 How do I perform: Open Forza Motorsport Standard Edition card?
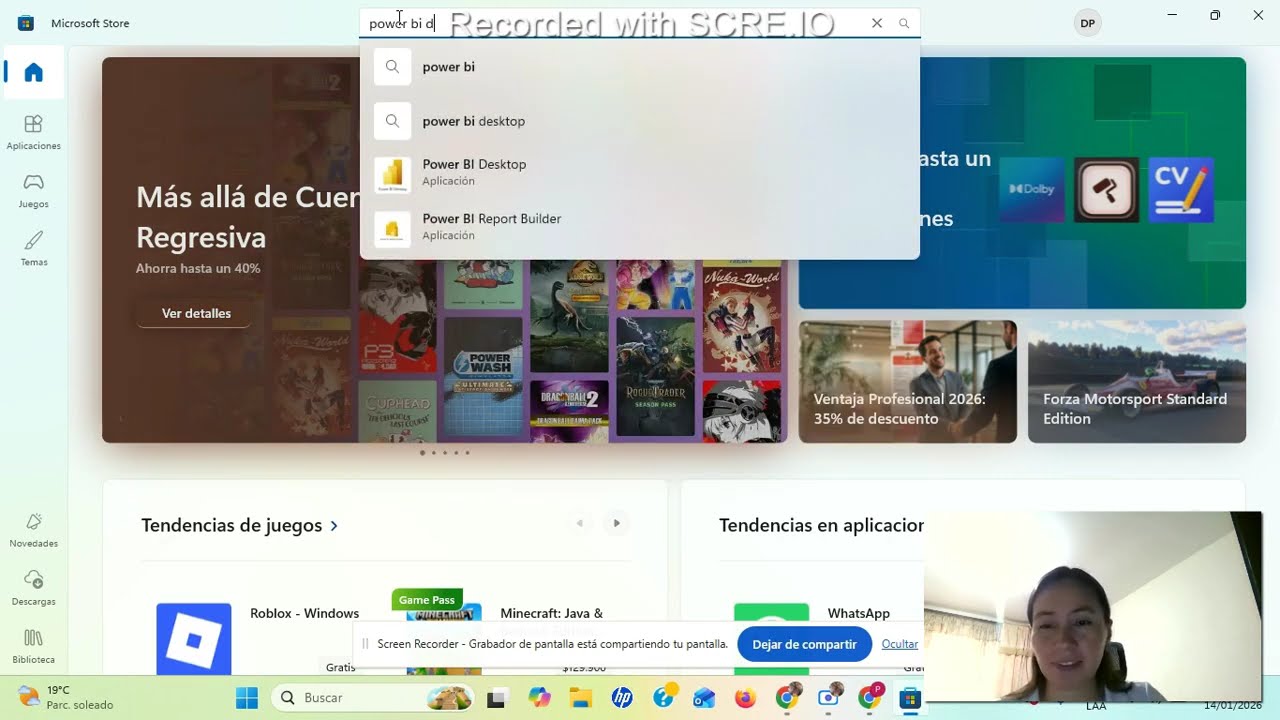pyautogui.click(x=1137, y=381)
